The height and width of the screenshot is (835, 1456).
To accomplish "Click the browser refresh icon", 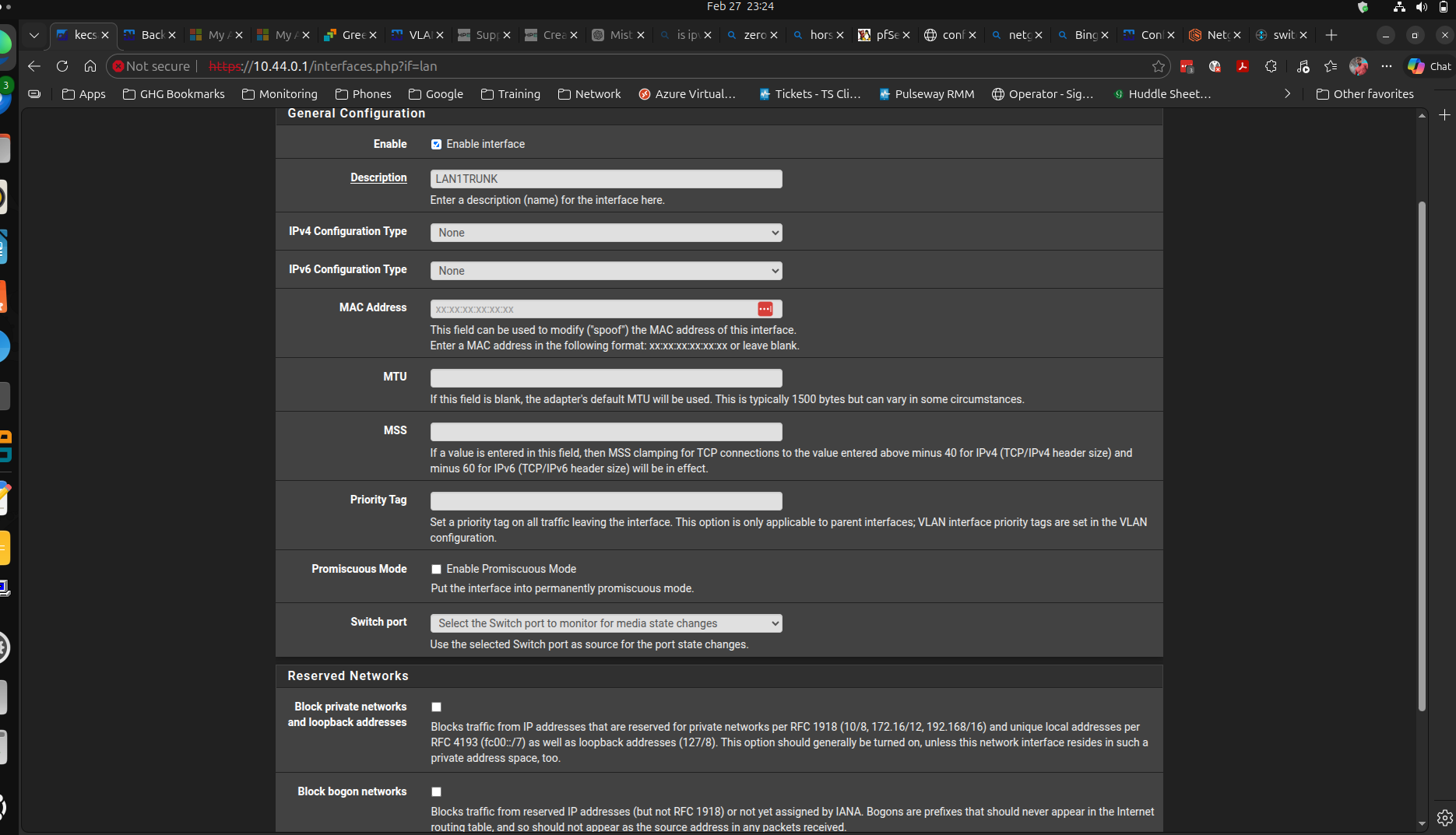I will point(62,66).
